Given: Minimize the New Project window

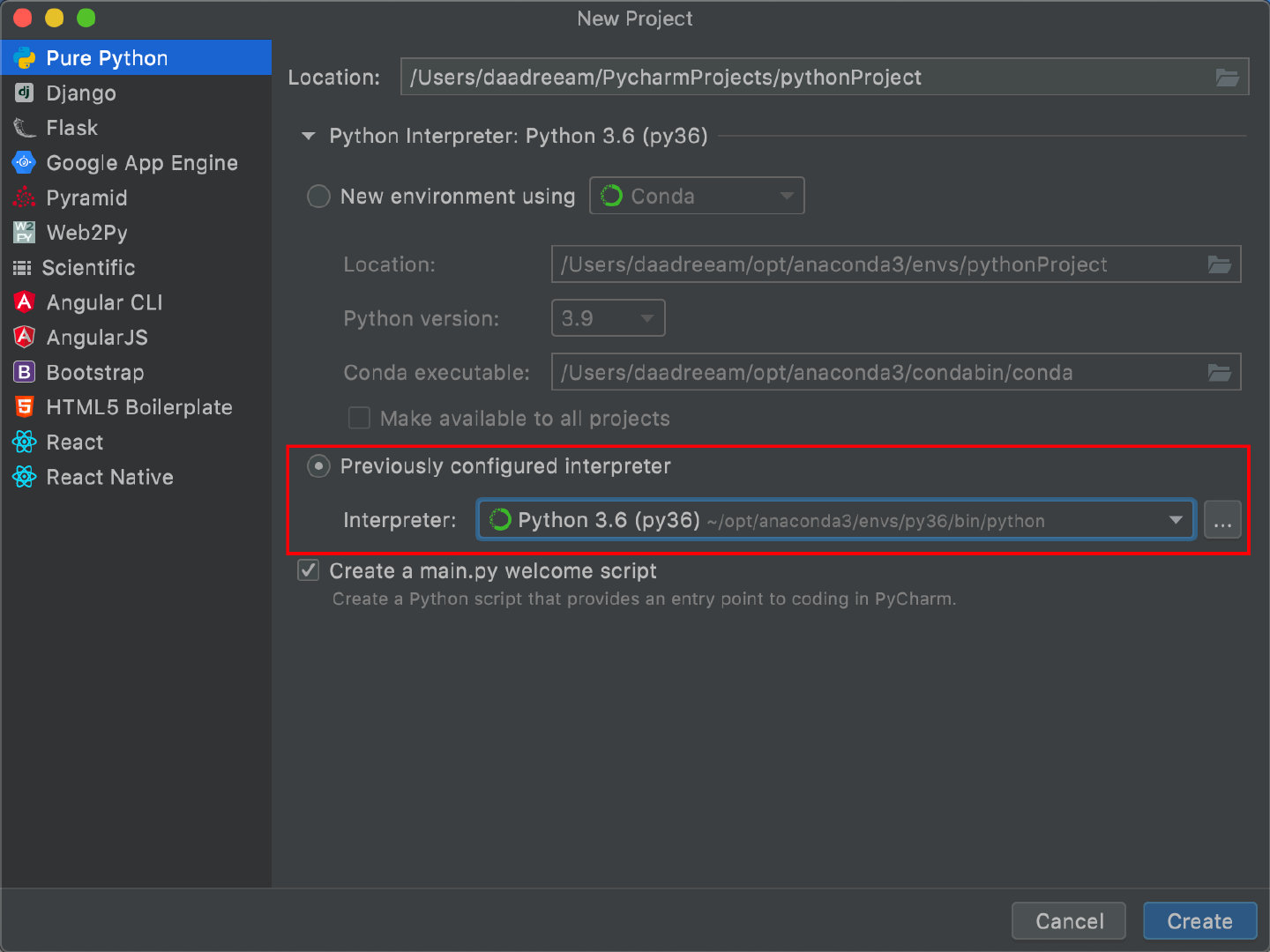Looking at the screenshot, I should point(54,18).
